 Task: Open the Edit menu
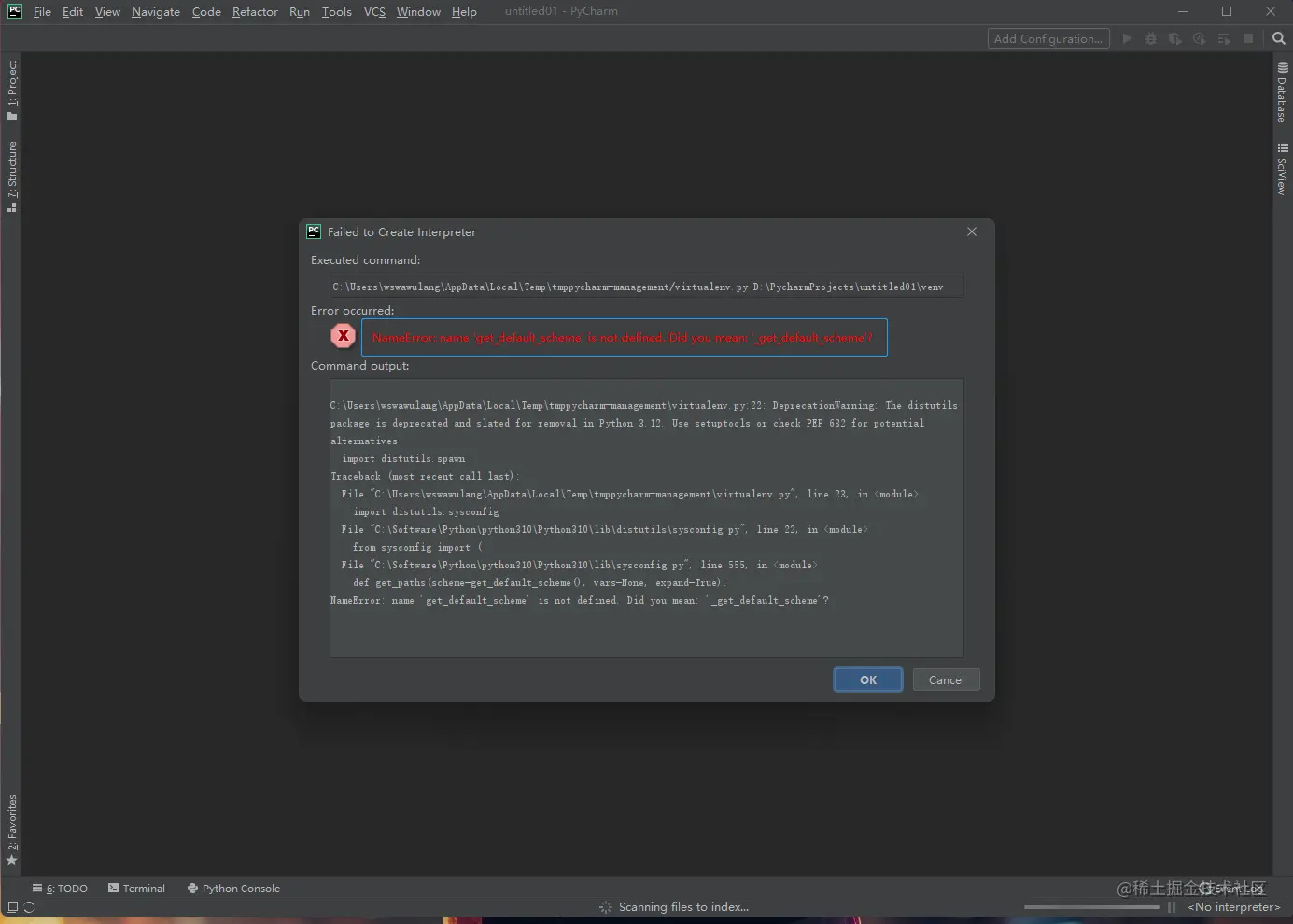[73, 11]
